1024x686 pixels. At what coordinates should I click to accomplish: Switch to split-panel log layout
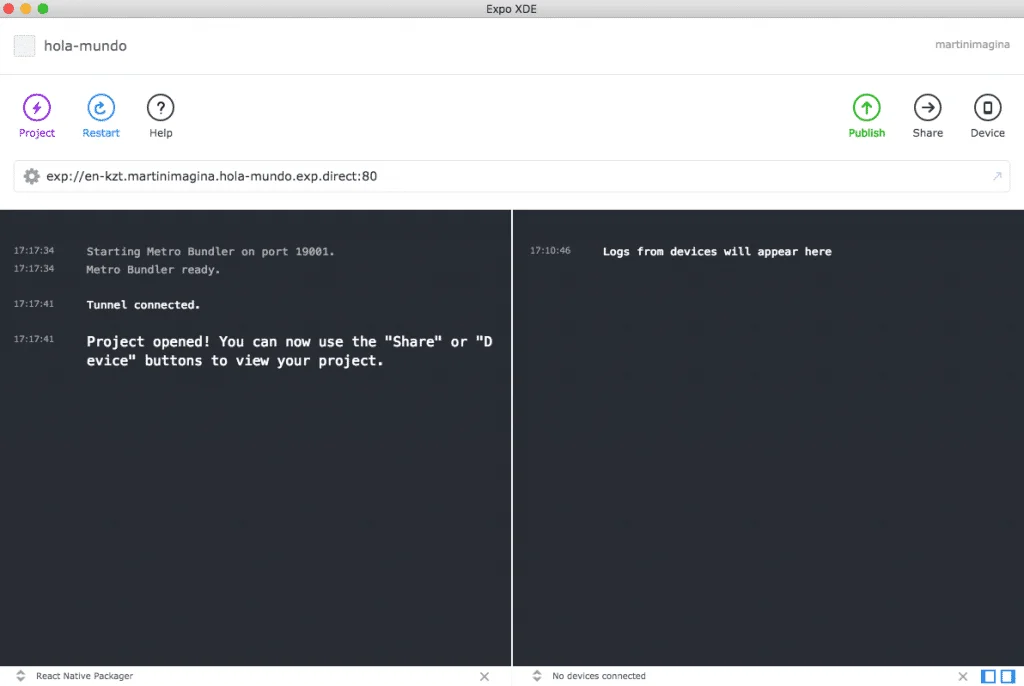1008,676
